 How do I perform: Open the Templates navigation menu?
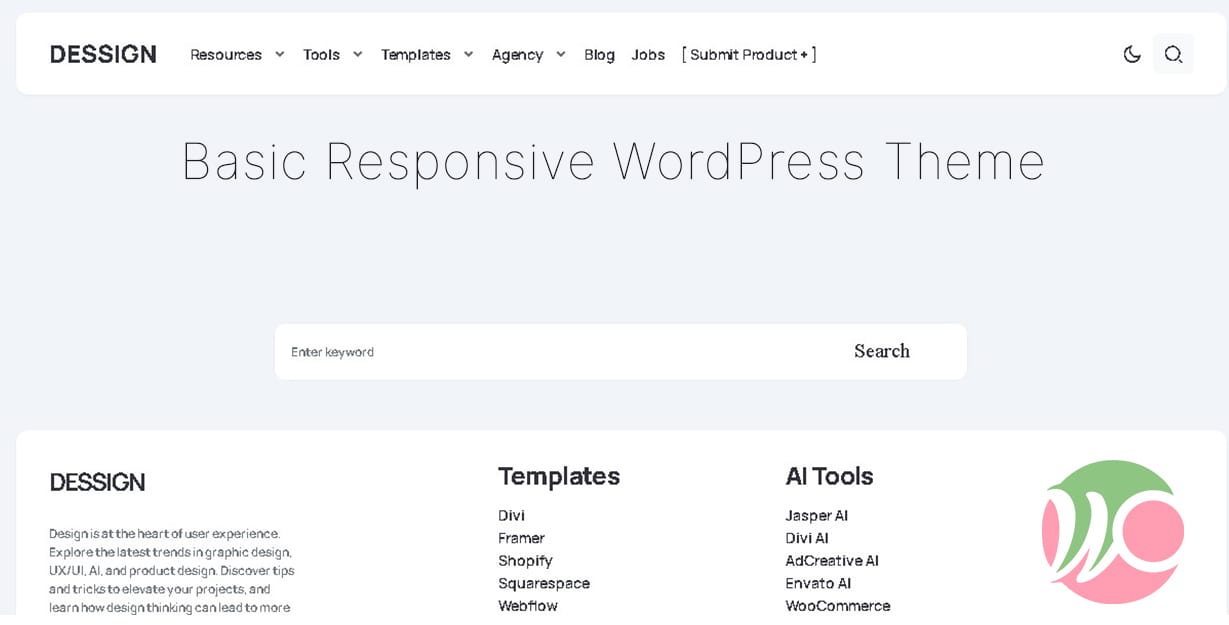(416, 55)
